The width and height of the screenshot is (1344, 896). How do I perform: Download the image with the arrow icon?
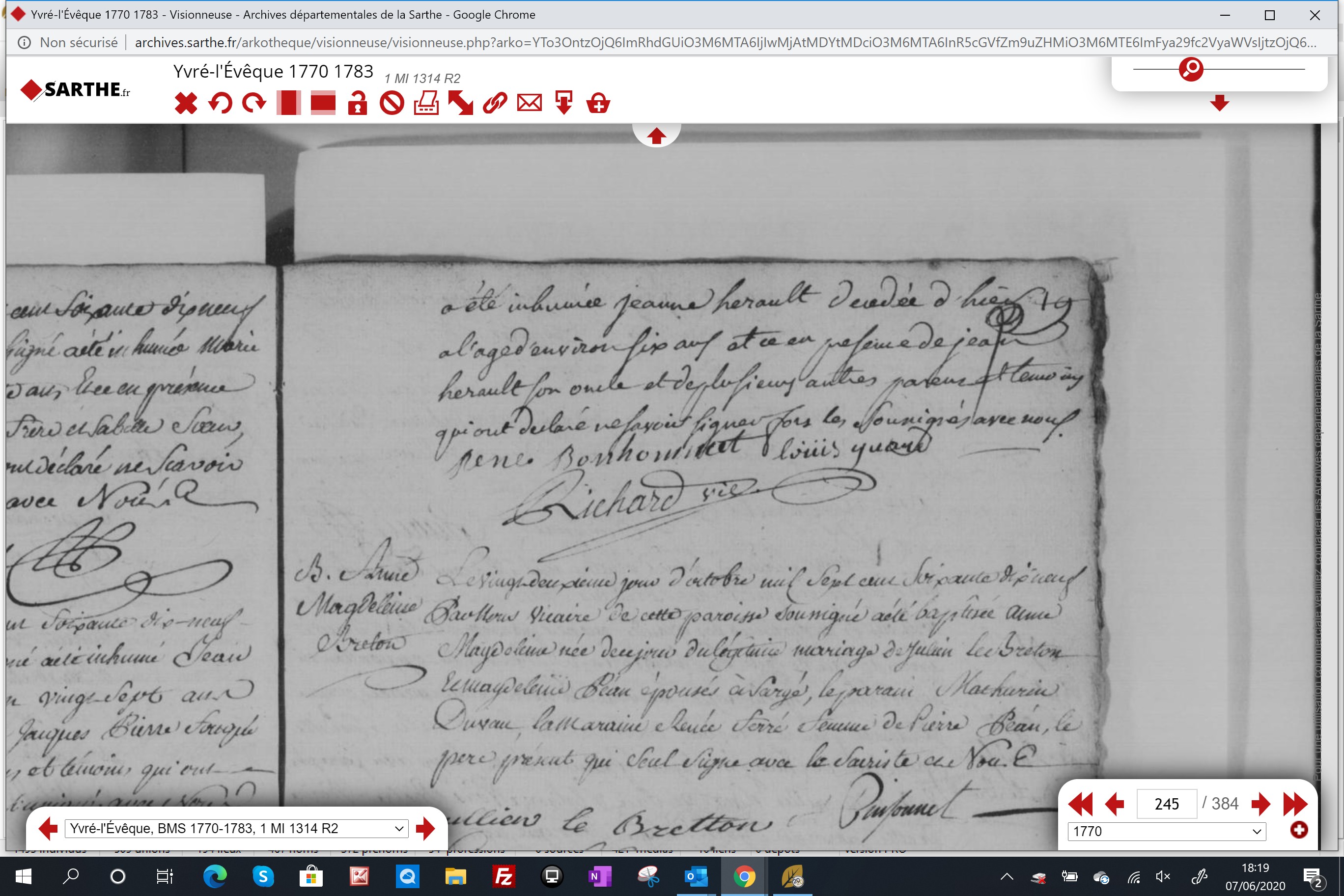pyautogui.click(x=564, y=104)
